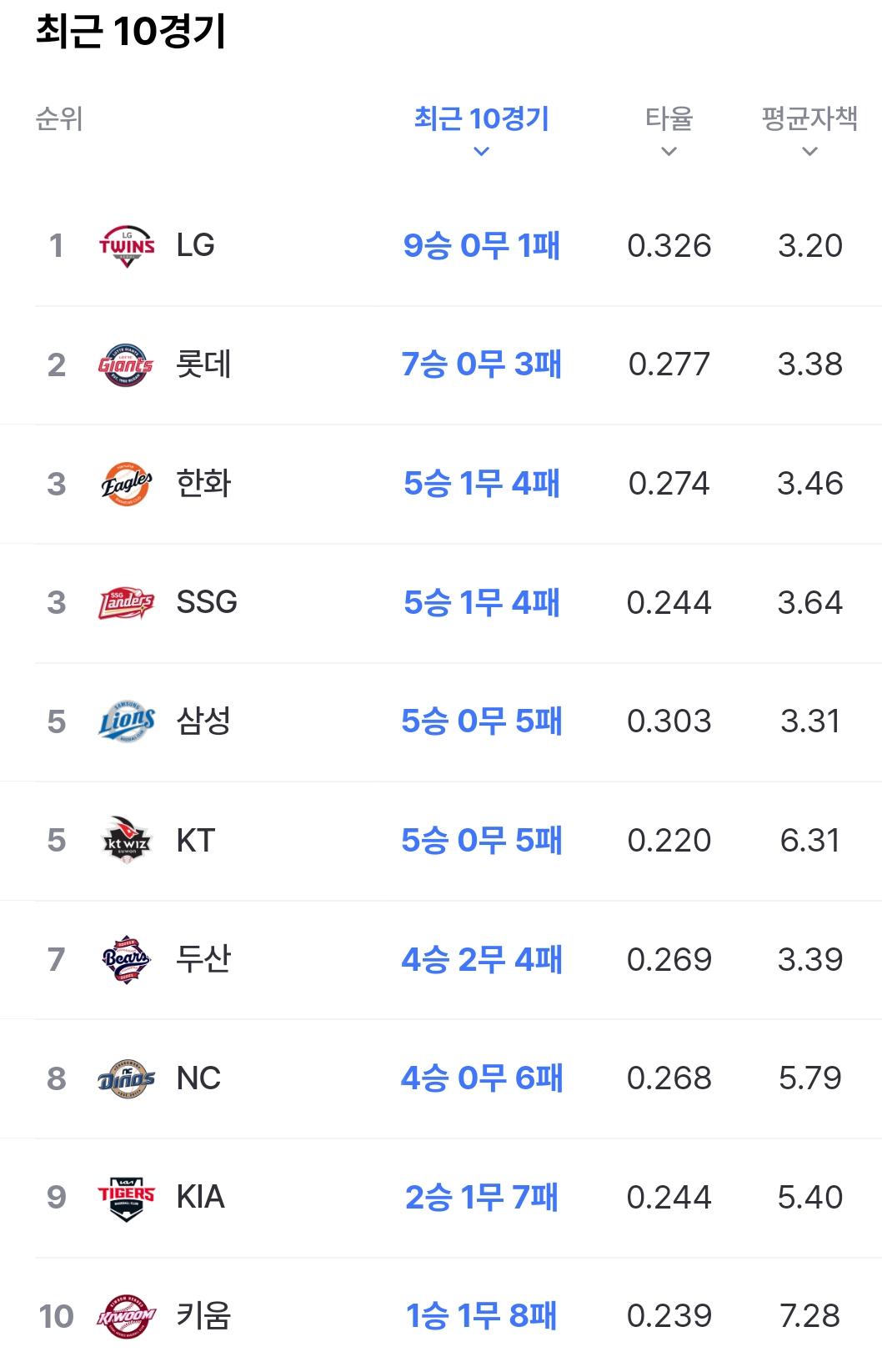Tap the NC Dinos logo

[127, 1078]
